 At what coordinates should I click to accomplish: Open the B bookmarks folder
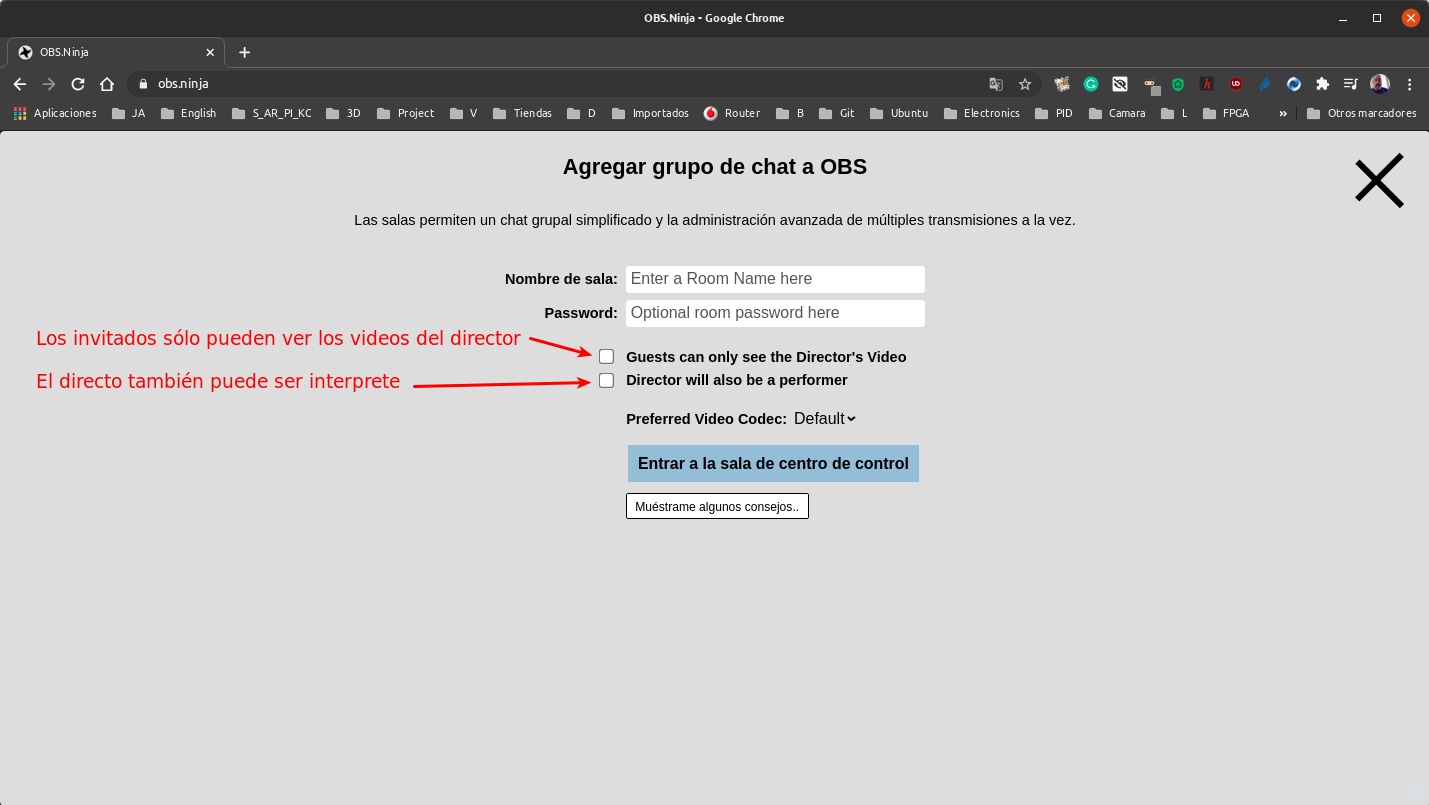(789, 113)
